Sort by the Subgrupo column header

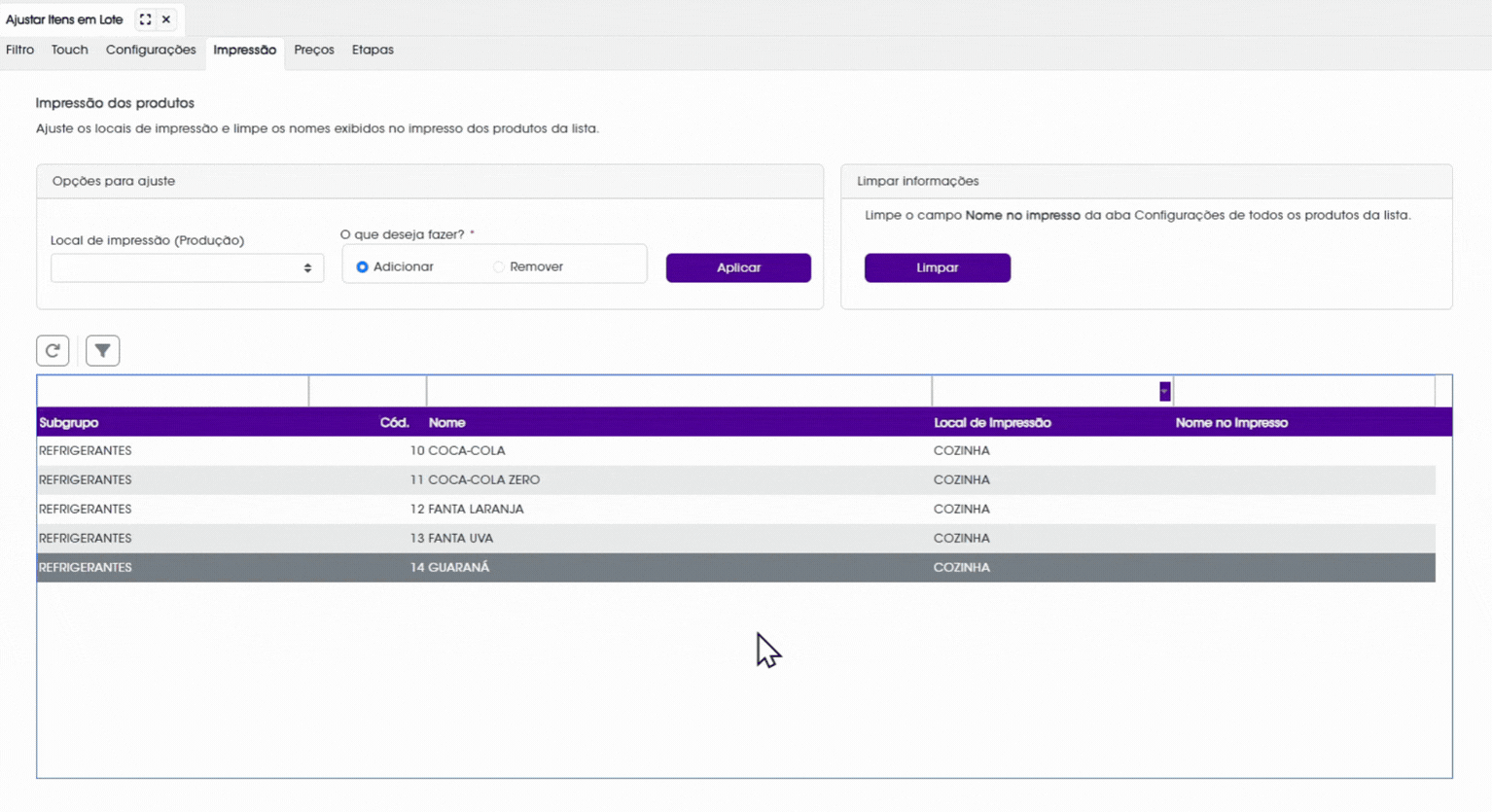(69, 422)
